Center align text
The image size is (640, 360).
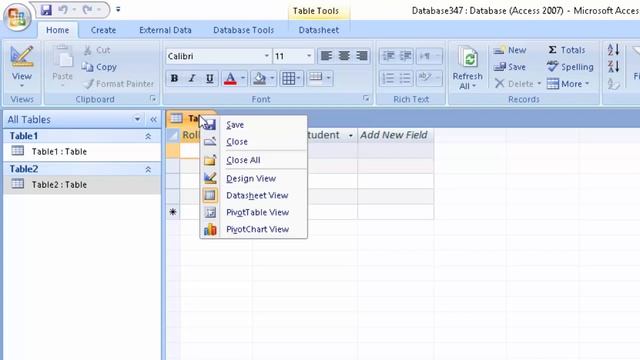click(344, 56)
